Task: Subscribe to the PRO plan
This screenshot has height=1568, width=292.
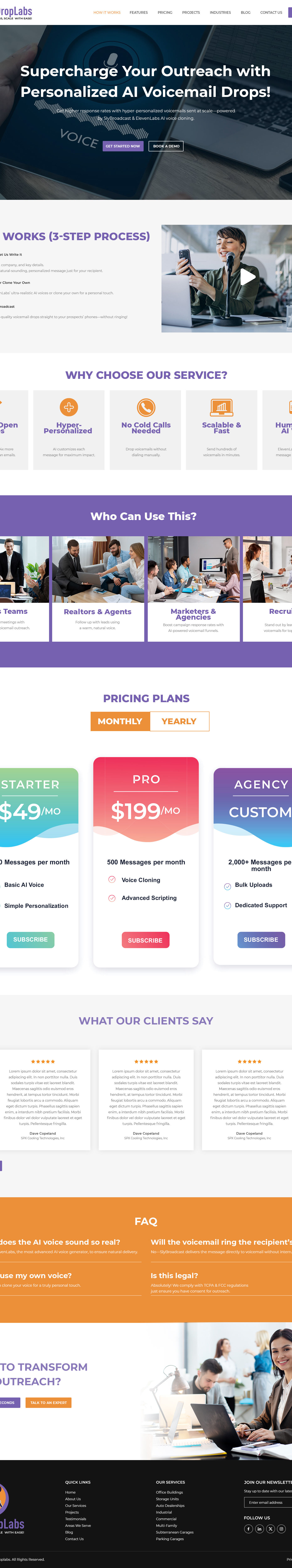Action: (145, 940)
